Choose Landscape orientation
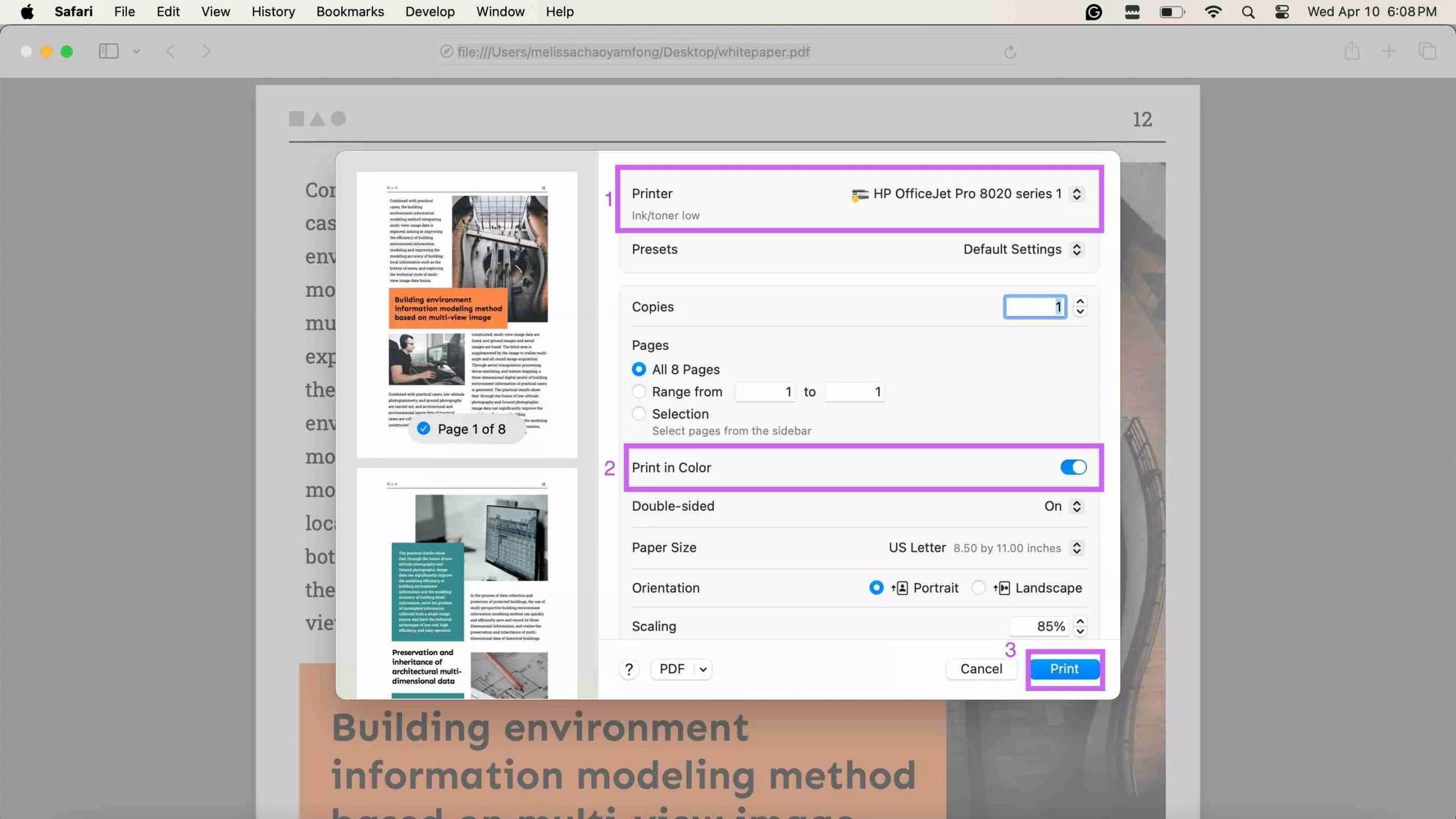This screenshot has height=819, width=1456. point(978,588)
